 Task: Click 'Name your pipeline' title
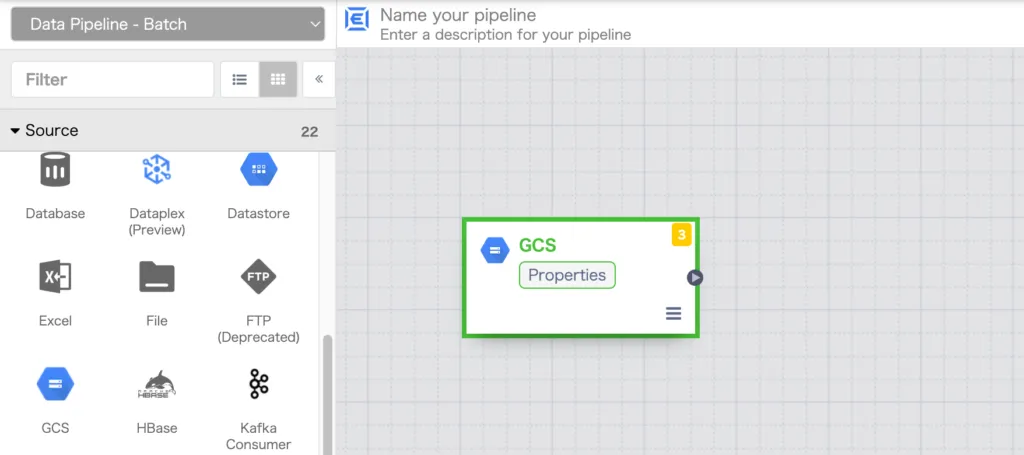tap(458, 15)
